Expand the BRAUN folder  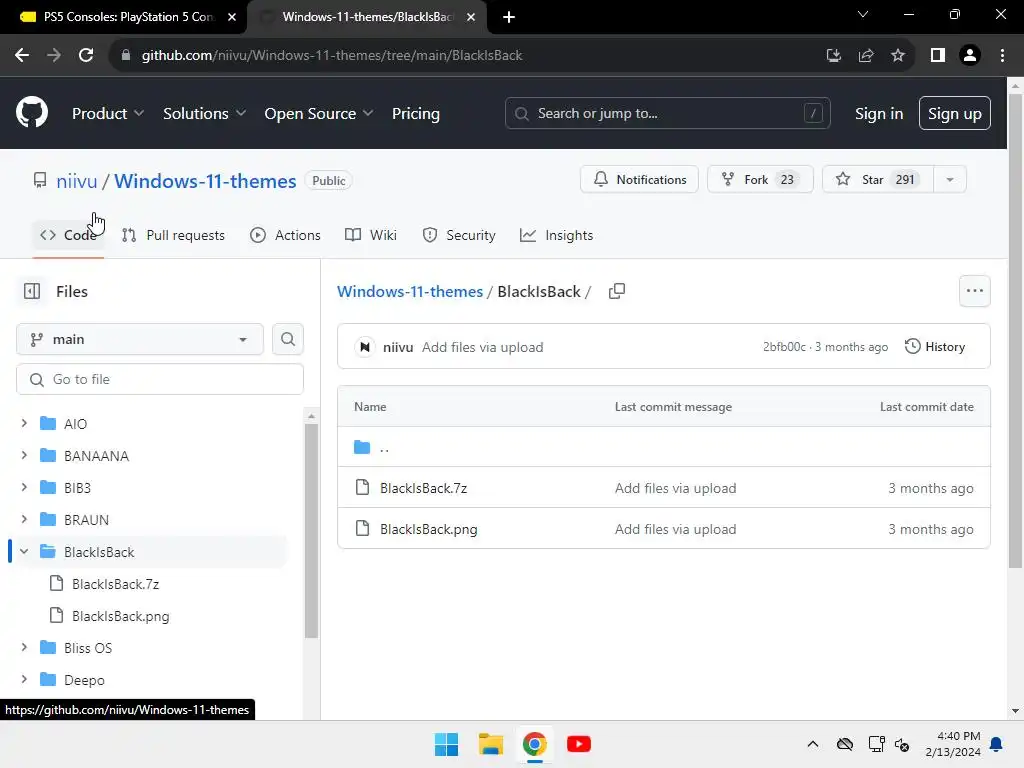coord(24,519)
